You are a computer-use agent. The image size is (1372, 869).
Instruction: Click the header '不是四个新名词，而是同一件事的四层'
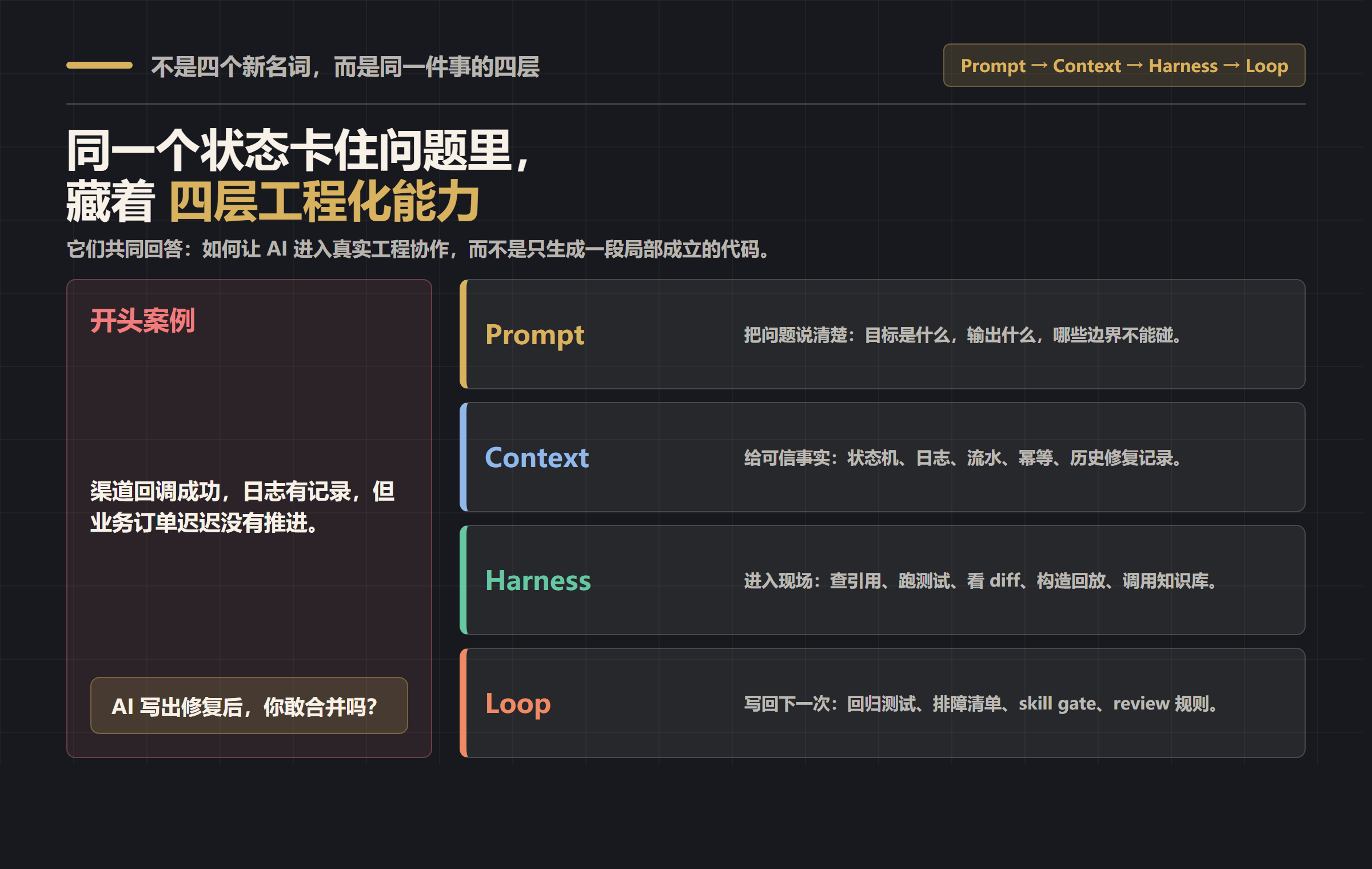pos(345,67)
